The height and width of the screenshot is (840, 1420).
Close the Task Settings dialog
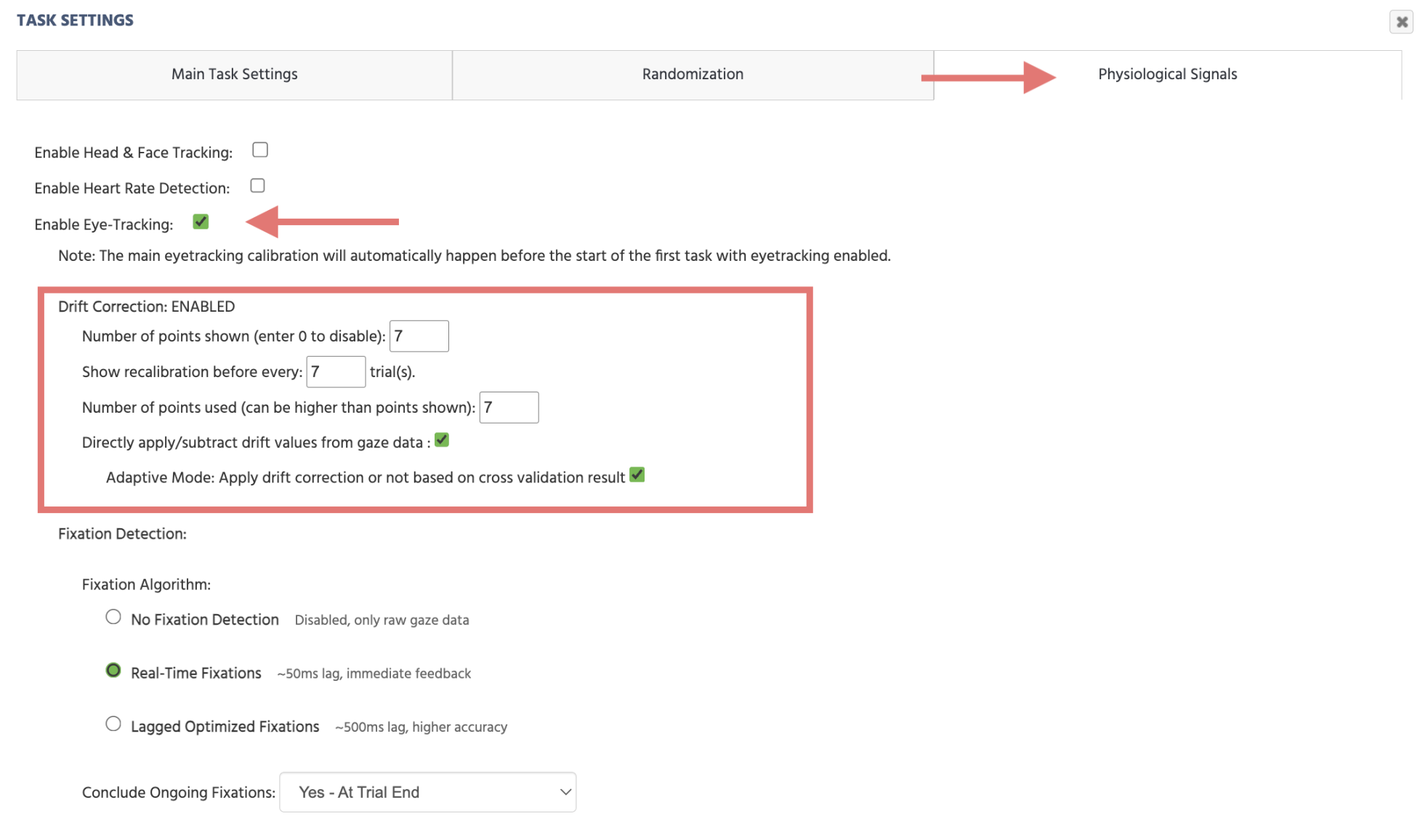pos(1401,22)
